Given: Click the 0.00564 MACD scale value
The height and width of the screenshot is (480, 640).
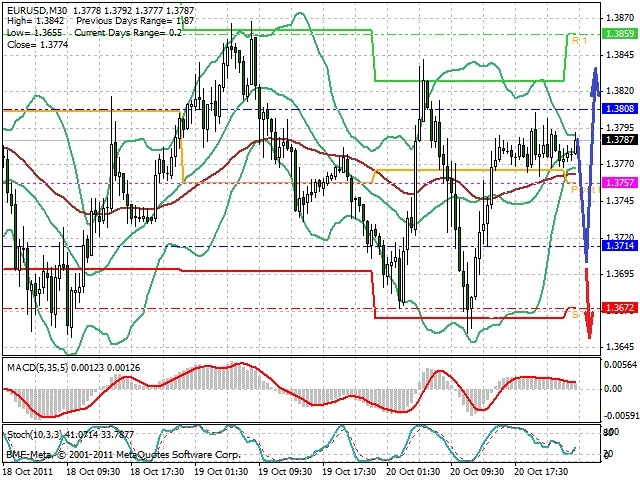Looking at the screenshot, I should 620,364.
